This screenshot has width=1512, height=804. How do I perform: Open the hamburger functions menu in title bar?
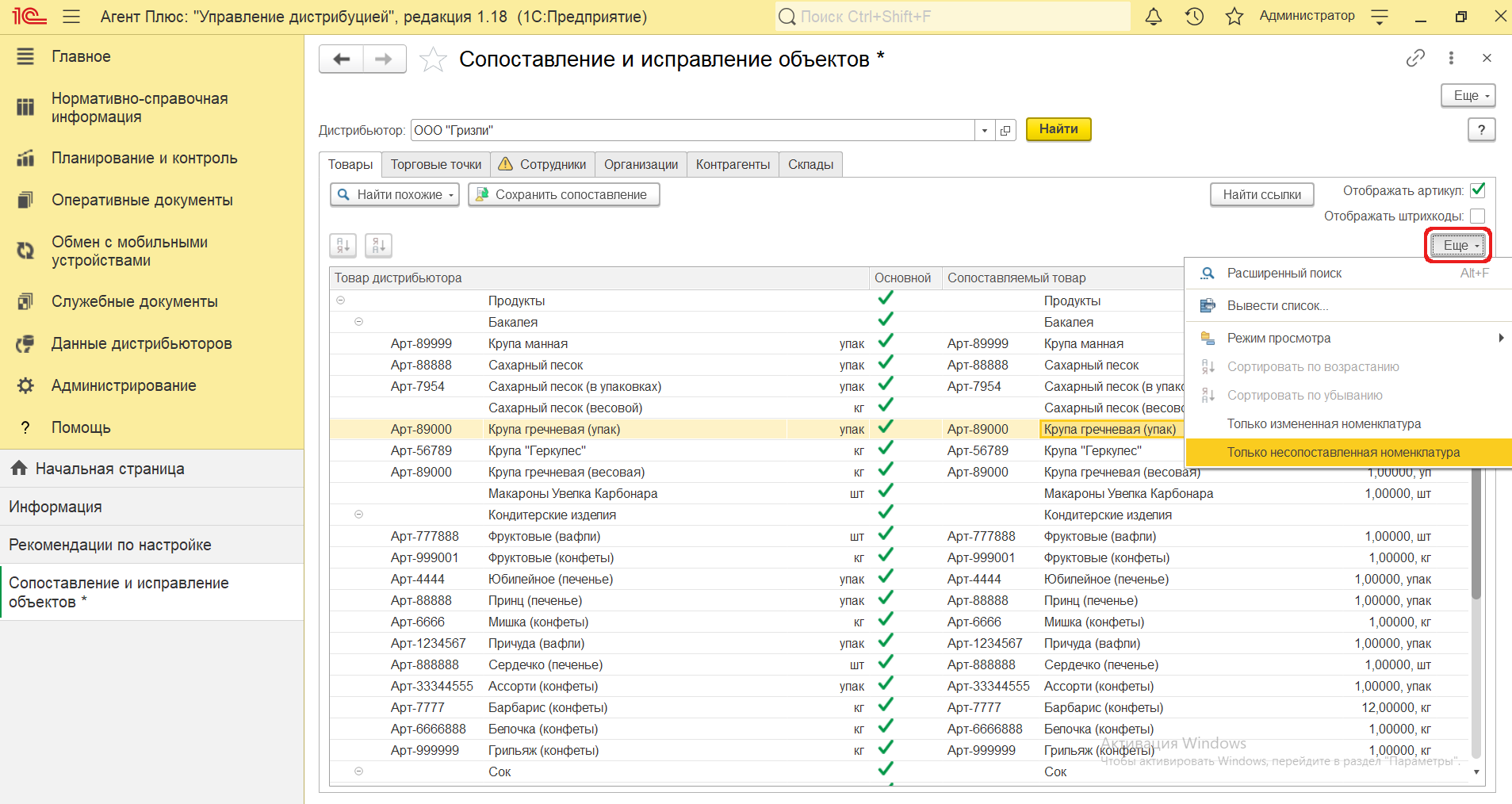(x=71, y=17)
